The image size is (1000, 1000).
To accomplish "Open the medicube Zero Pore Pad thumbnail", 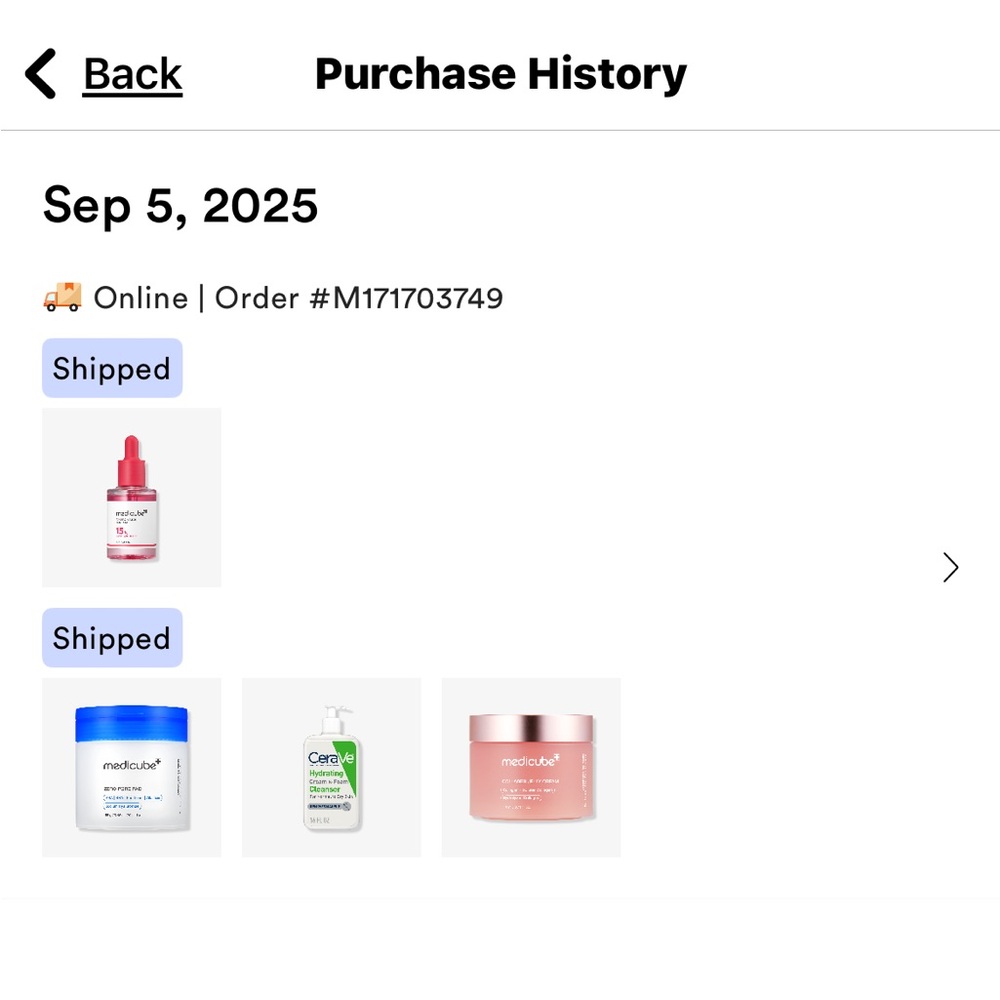I will pyautogui.click(x=131, y=767).
